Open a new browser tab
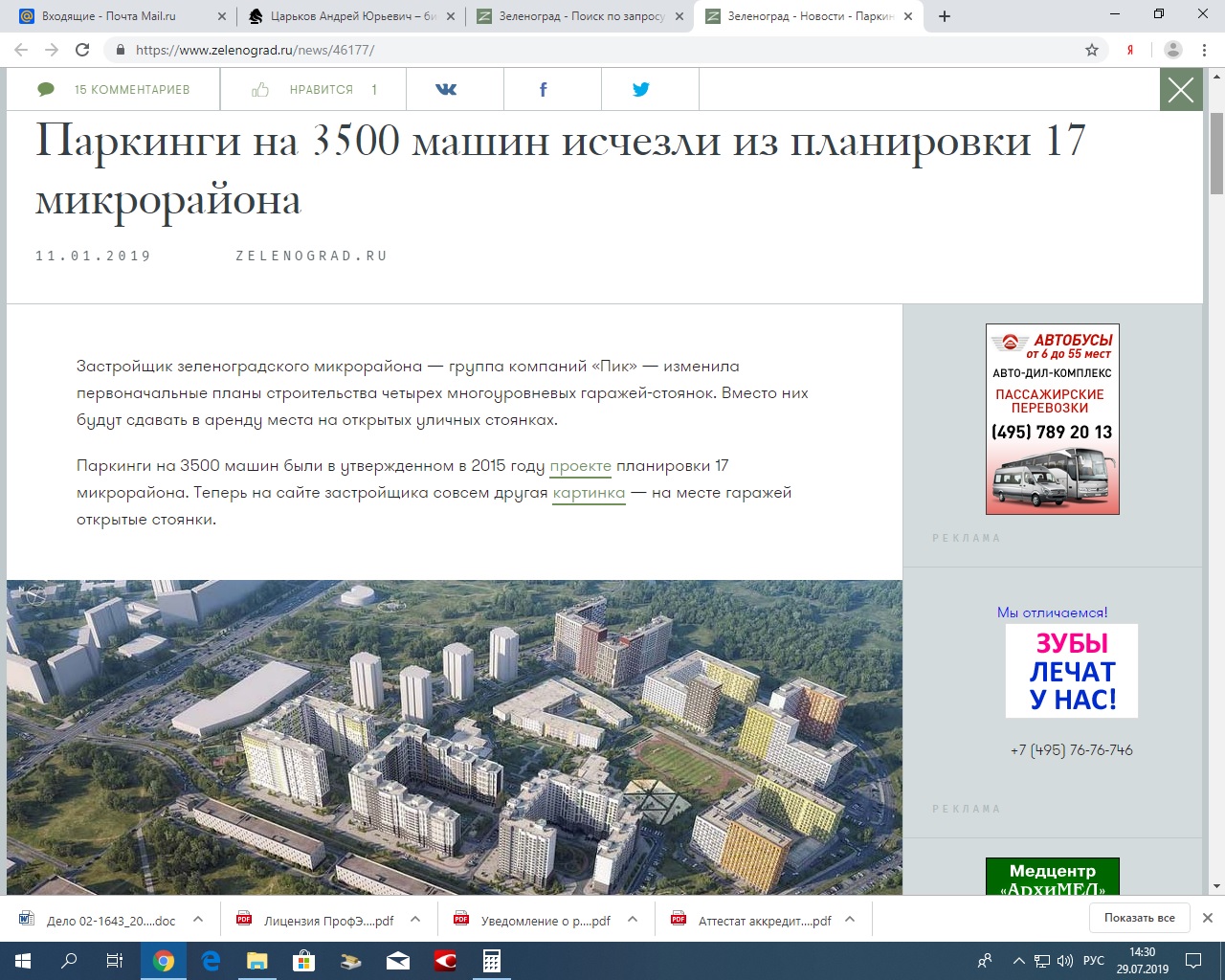 pos(945,16)
